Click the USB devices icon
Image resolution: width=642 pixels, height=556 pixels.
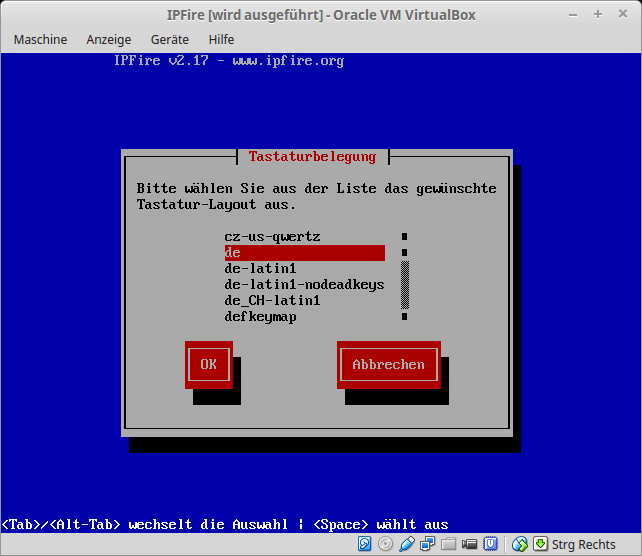(407, 544)
